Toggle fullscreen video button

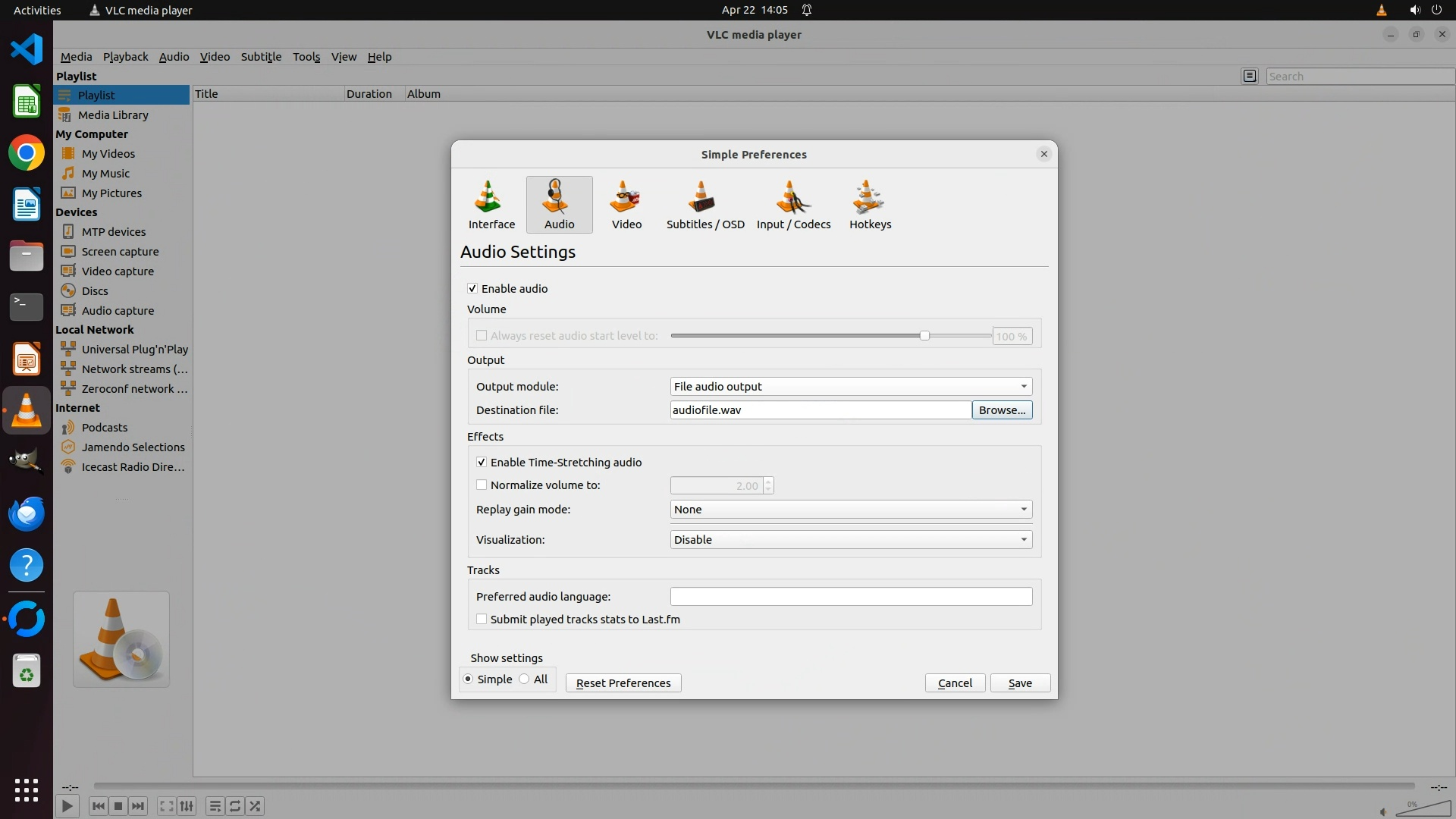coord(166,806)
